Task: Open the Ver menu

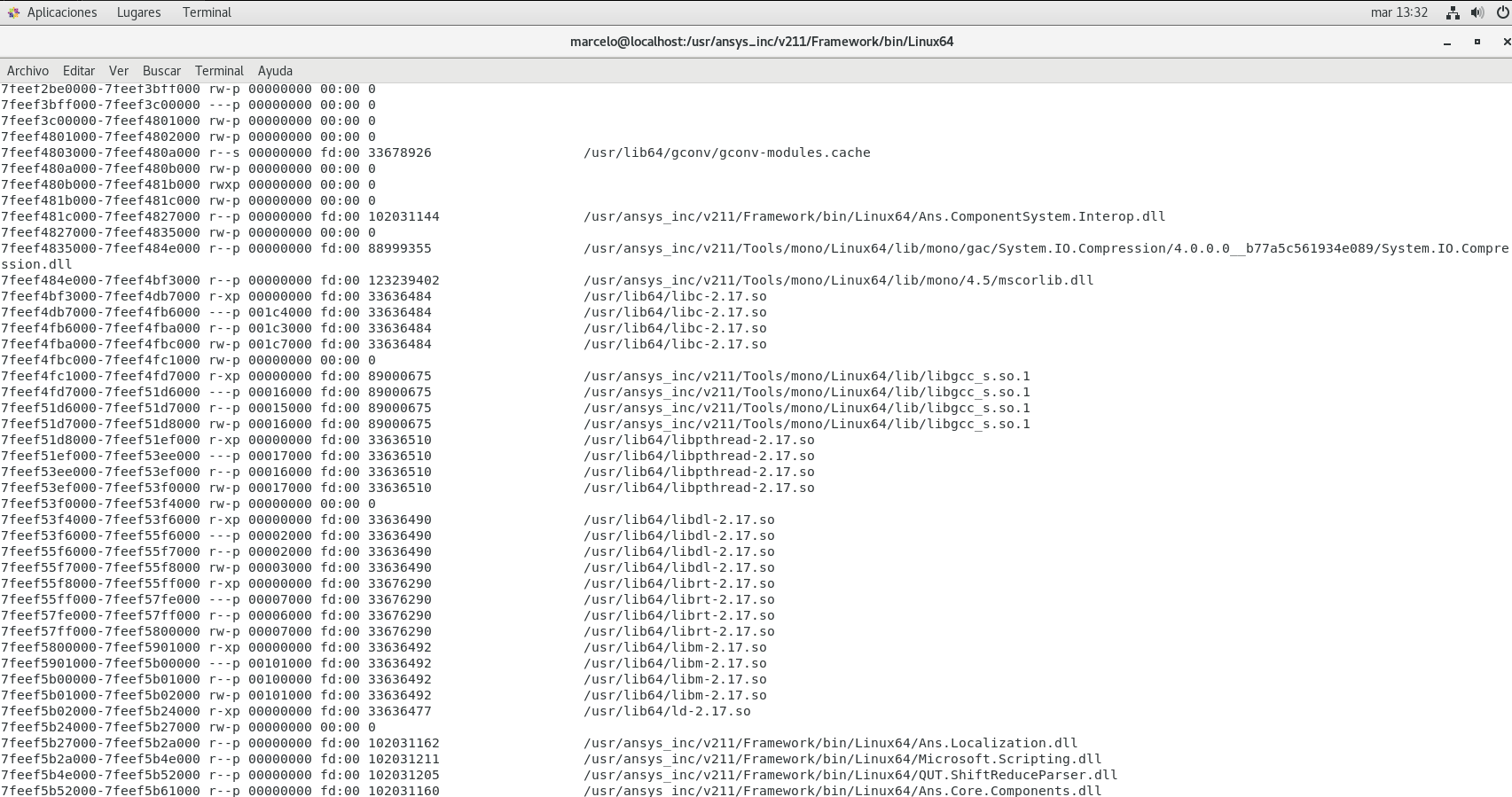Action: [119, 71]
